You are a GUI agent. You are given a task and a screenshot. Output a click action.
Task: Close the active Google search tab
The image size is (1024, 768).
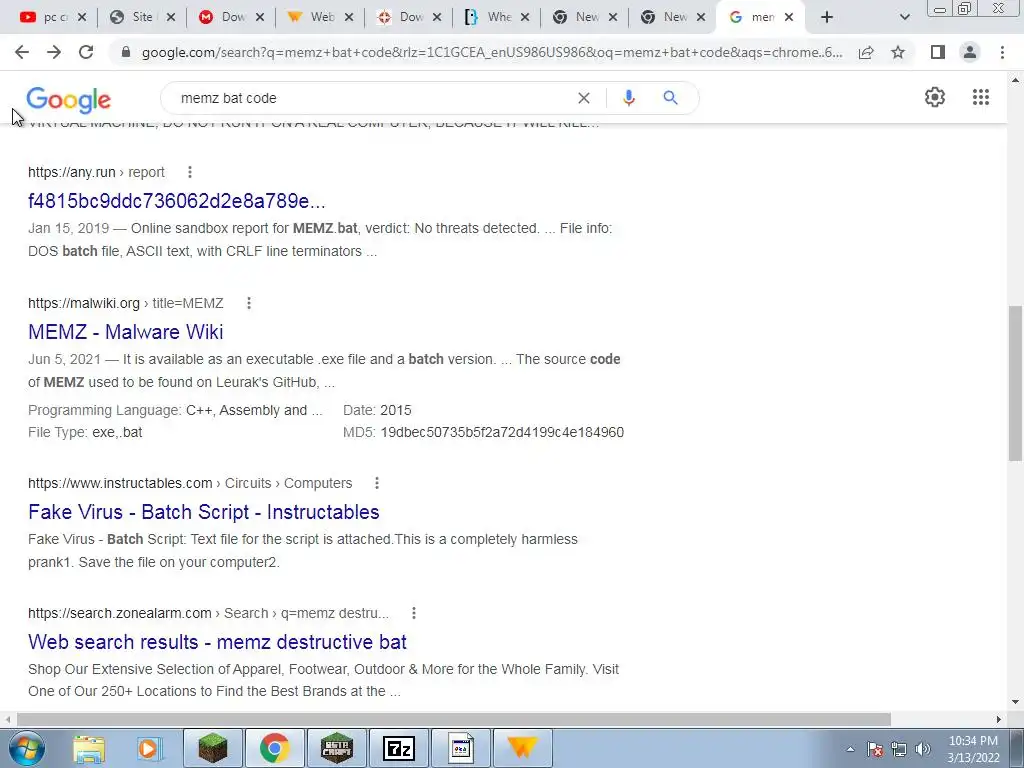click(x=789, y=18)
